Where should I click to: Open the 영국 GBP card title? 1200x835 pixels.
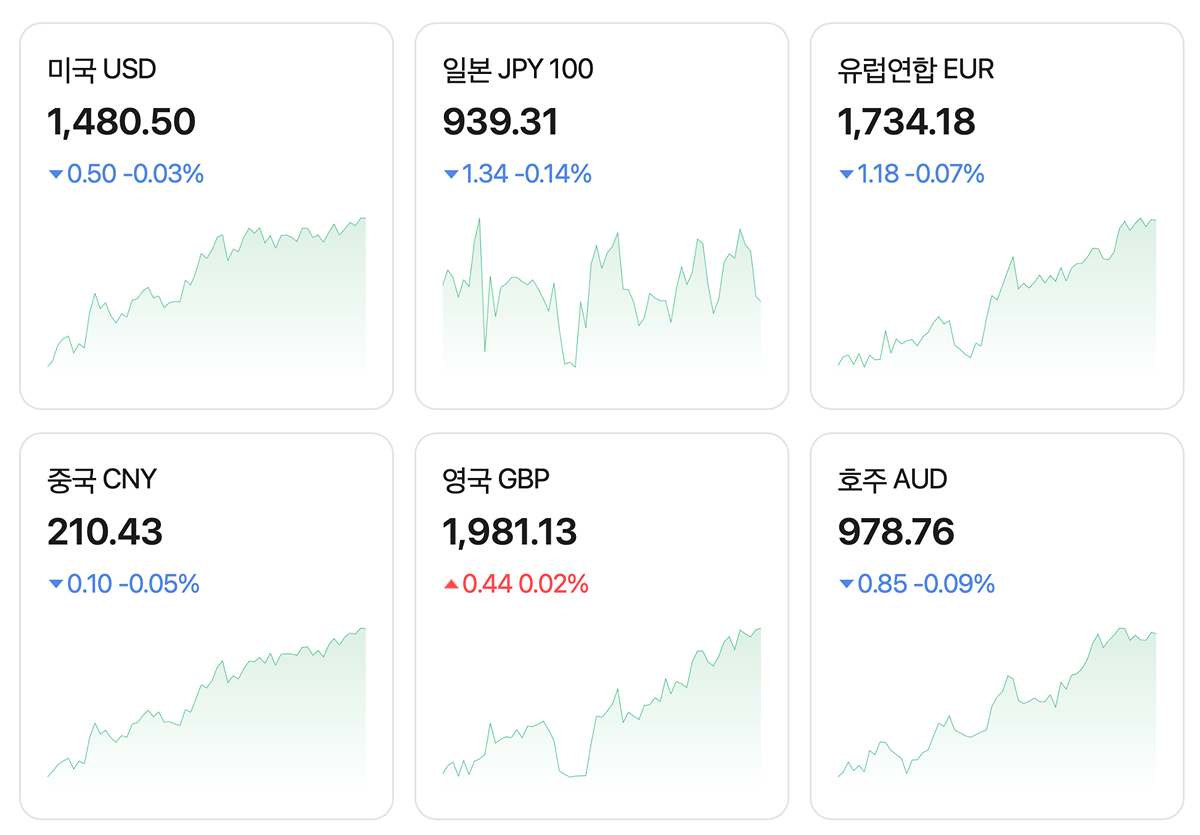pyautogui.click(x=496, y=479)
